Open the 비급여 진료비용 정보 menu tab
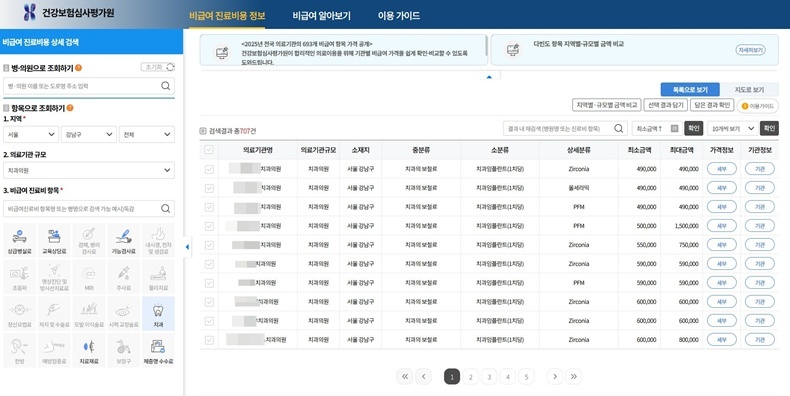The height and width of the screenshot is (396, 790). pos(227,15)
